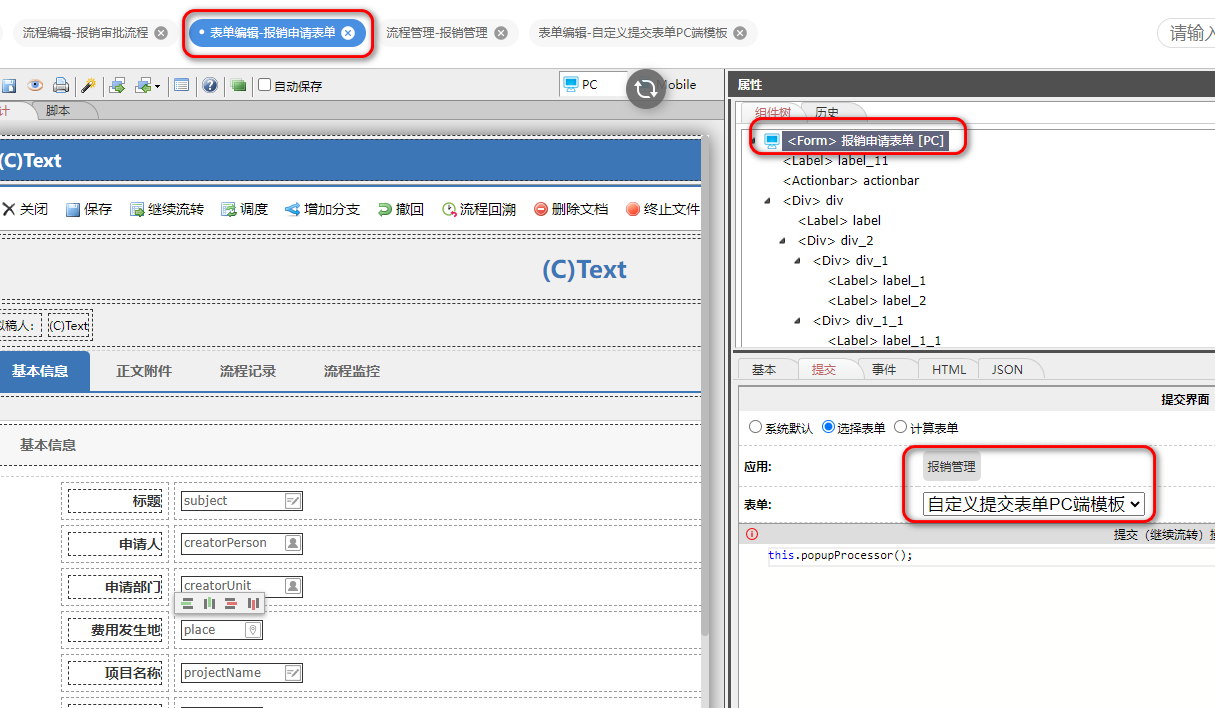Image resolution: width=1215 pixels, height=708 pixels.
Task: Click the eye preview icon in toolbar
Action: (35, 86)
